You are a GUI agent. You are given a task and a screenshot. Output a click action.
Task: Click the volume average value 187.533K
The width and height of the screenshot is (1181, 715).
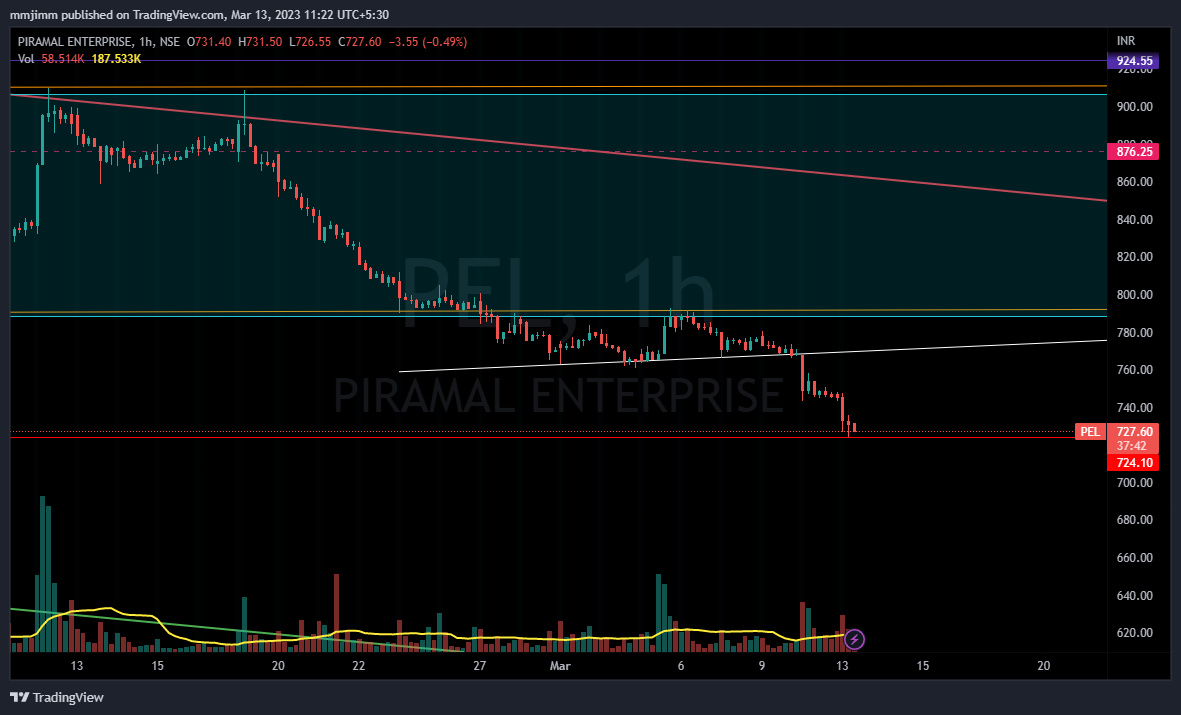[116, 59]
